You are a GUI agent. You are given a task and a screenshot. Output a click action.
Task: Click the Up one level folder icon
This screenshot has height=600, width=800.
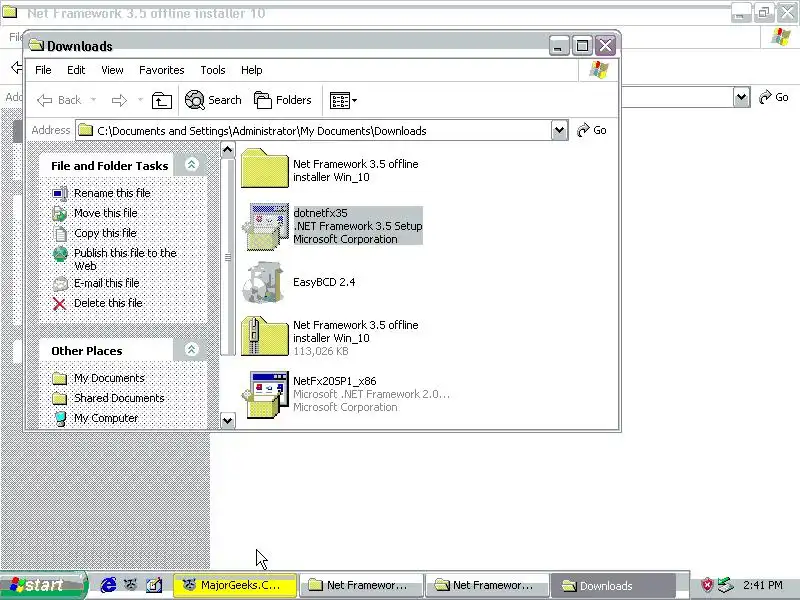tap(161, 101)
